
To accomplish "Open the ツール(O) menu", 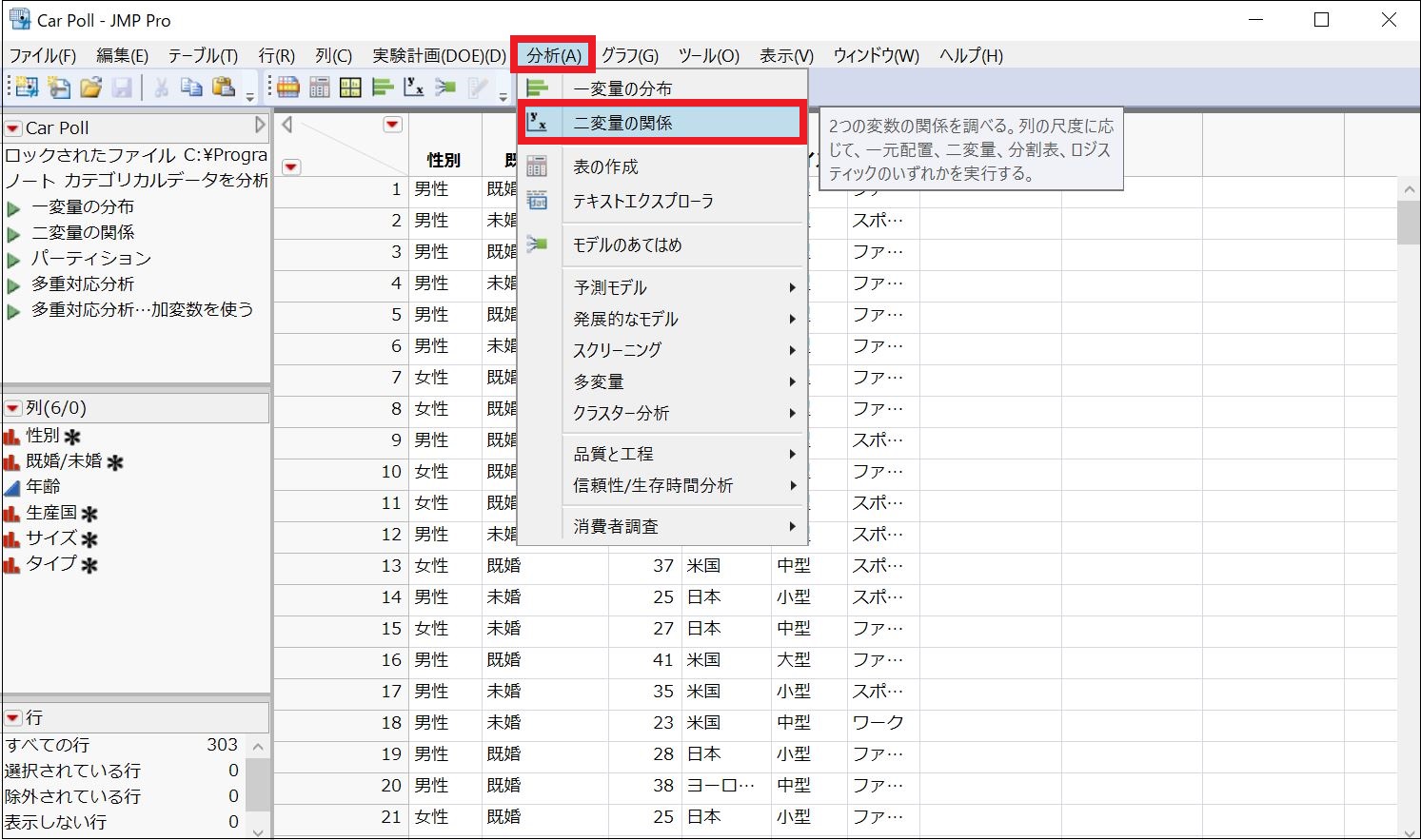I will click(x=709, y=55).
